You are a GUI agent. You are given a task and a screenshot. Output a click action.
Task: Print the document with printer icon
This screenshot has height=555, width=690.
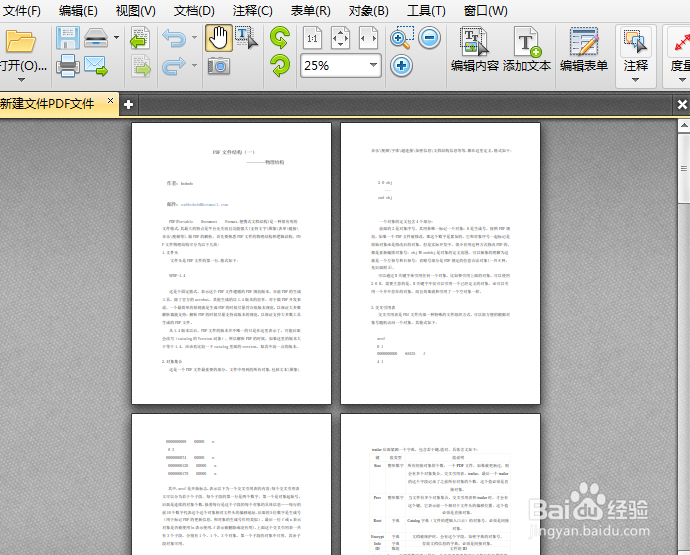(x=68, y=66)
